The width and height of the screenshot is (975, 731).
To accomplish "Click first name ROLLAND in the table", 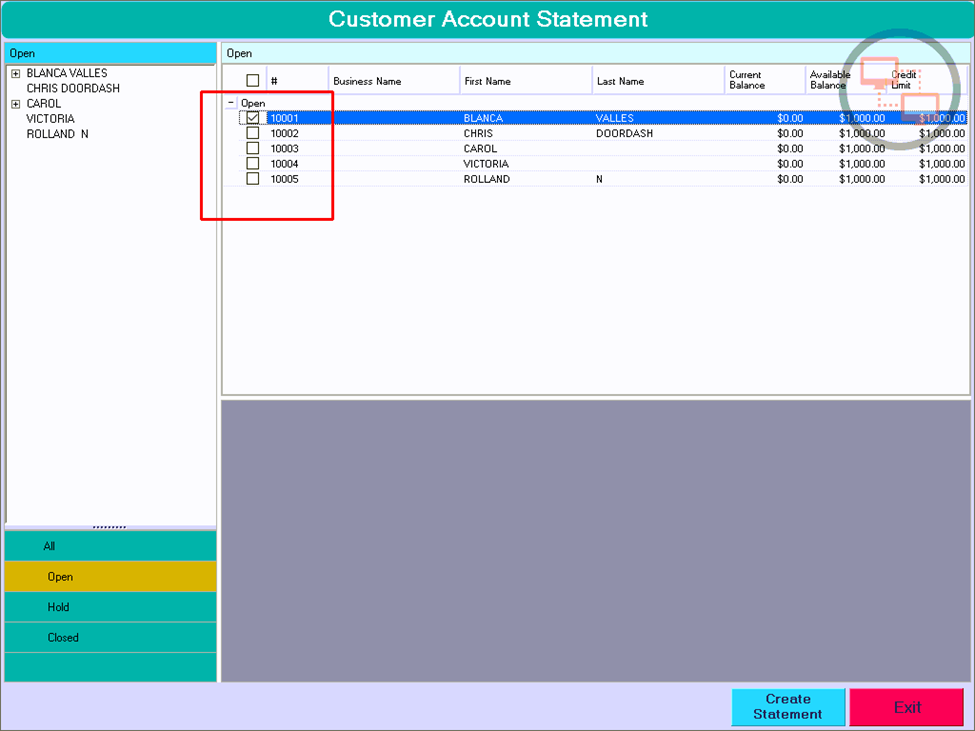I will 487,178.
